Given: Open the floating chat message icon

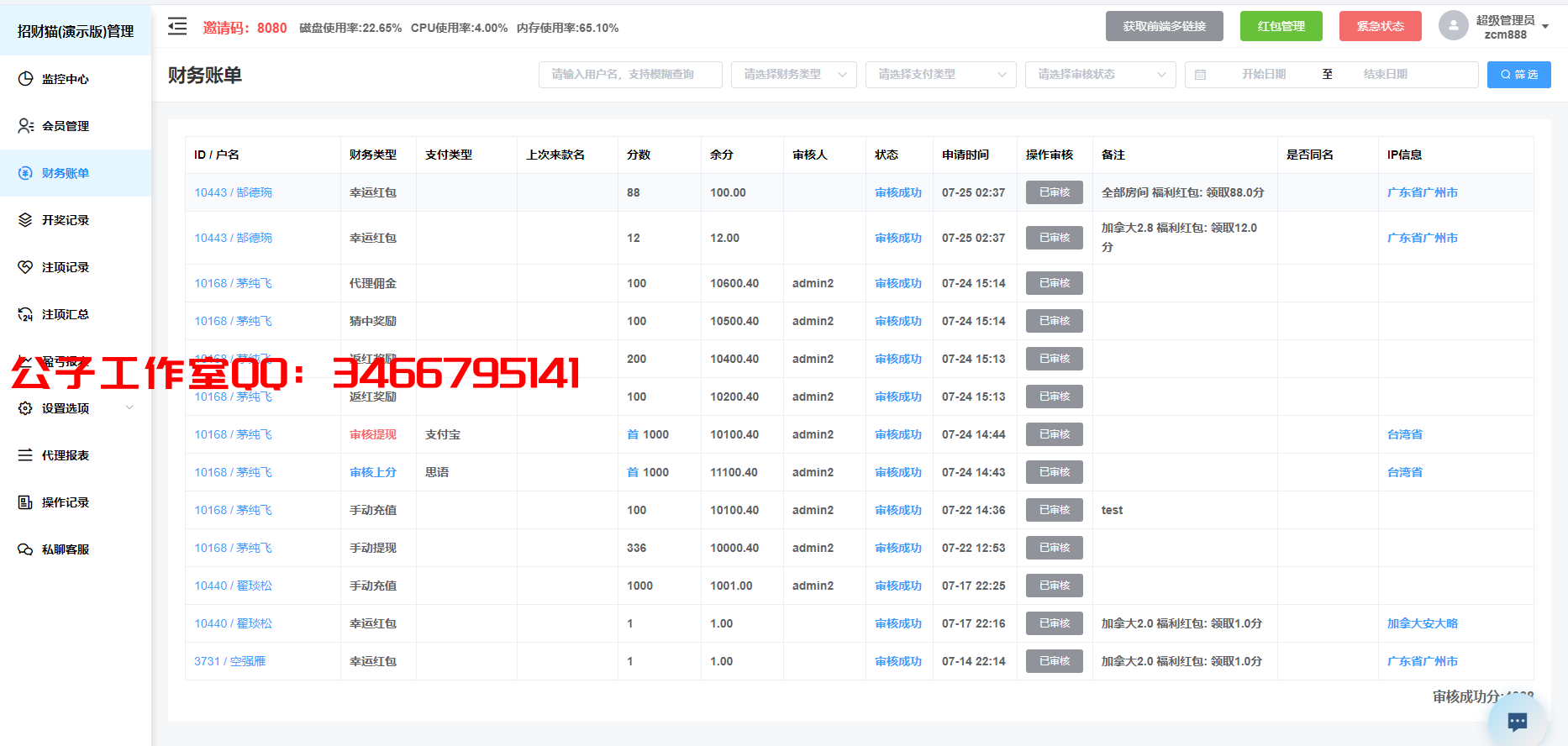Looking at the screenshot, I should tap(1518, 721).
